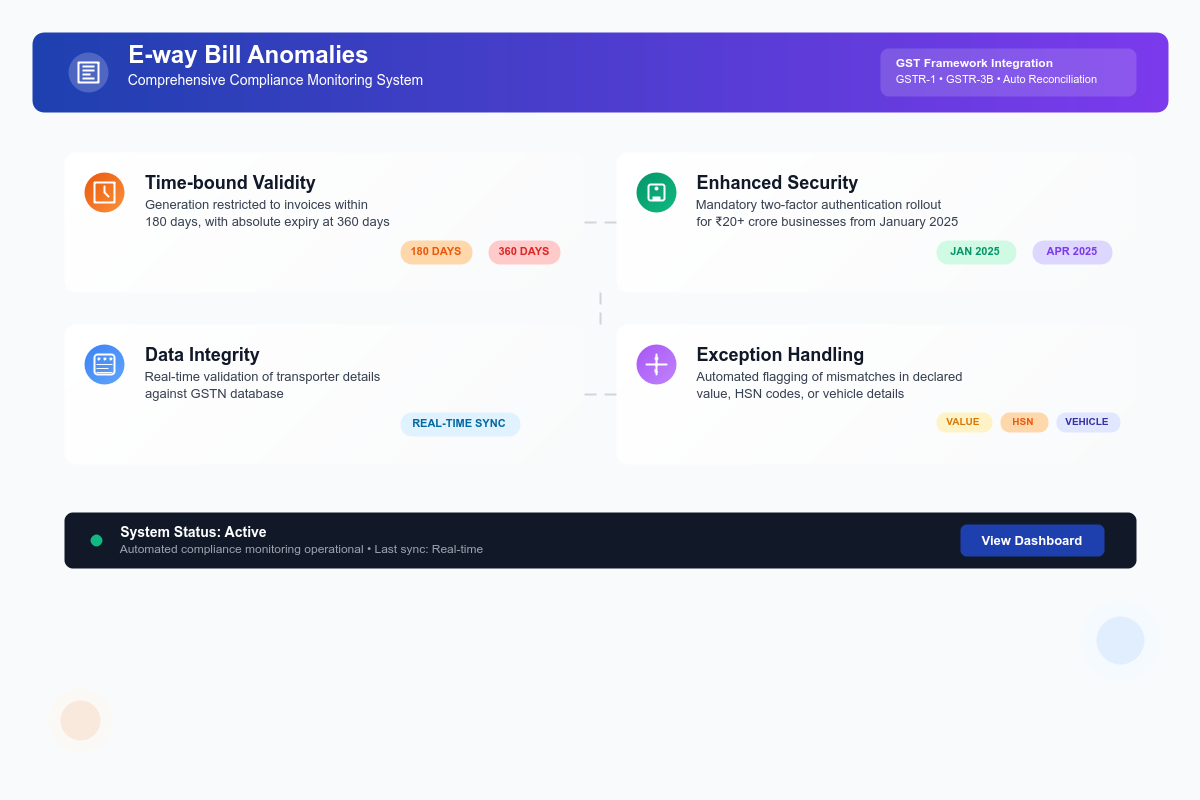Click the green Enhanced Security icon
1200x800 pixels.
click(656, 192)
